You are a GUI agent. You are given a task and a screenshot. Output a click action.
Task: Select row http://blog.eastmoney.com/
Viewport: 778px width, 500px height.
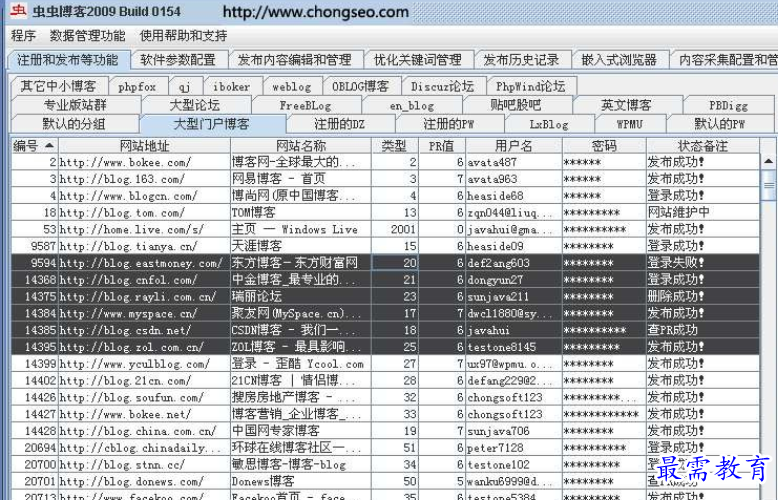[385, 263]
